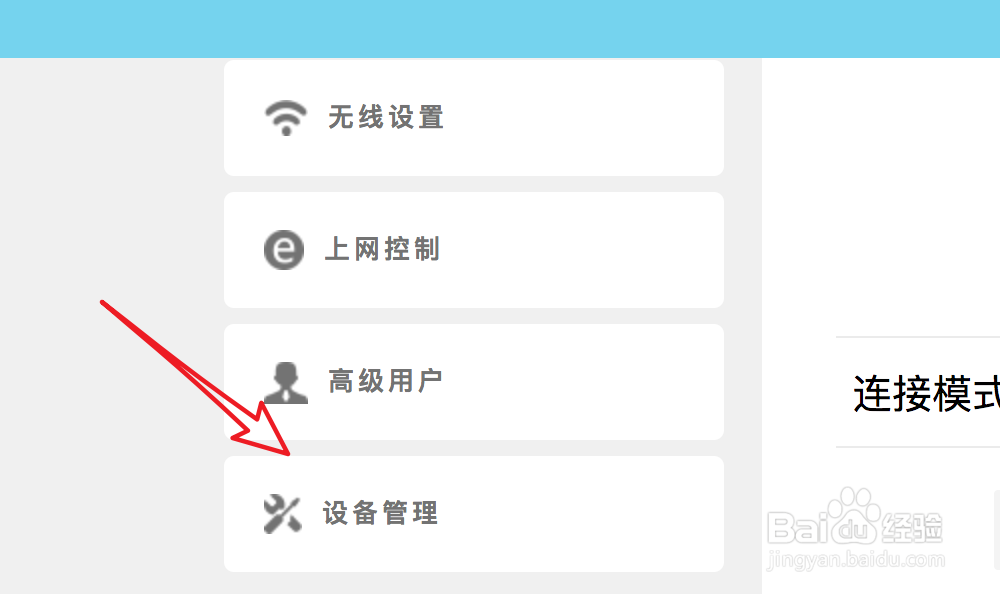Click the Wi-Fi signal icon
This screenshot has height=594, width=1000.
[286, 118]
